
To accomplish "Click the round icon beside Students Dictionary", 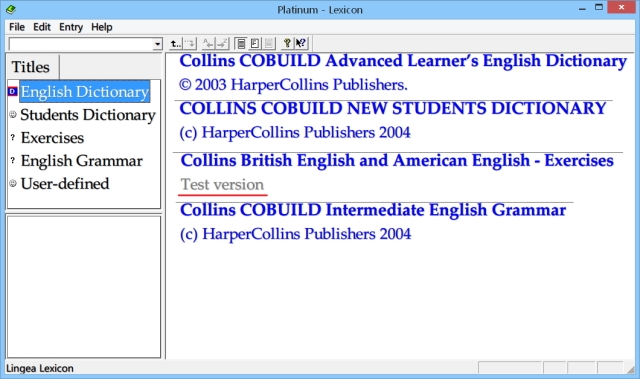I will click(13, 115).
